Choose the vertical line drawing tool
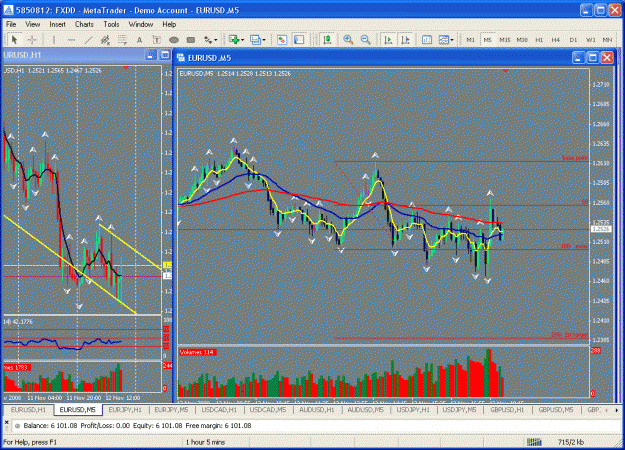This screenshot has width=625, height=450. click(54, 39)
